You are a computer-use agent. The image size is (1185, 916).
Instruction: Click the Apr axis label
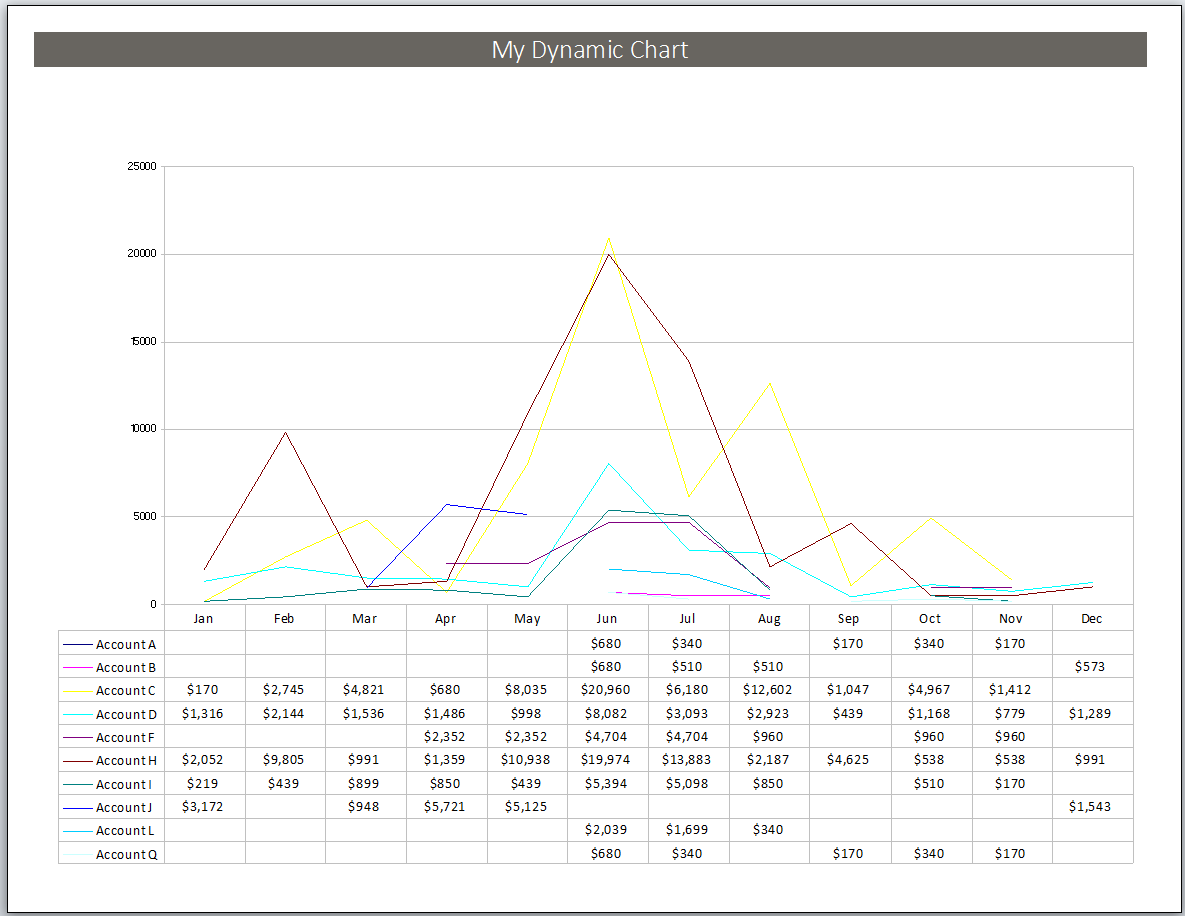[x=445, y=619]
